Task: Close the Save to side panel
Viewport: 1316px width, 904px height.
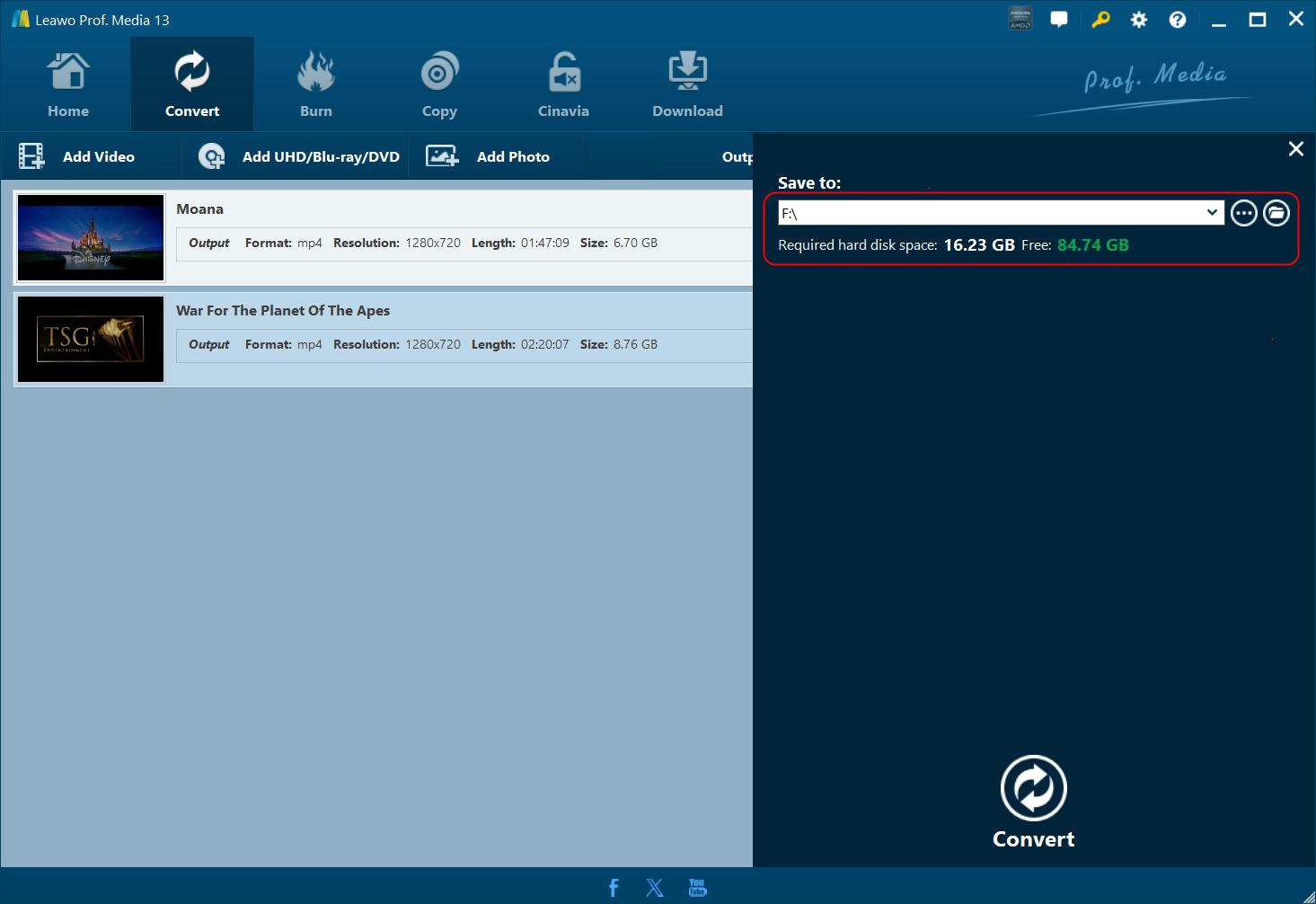Action: [1295, 149]
